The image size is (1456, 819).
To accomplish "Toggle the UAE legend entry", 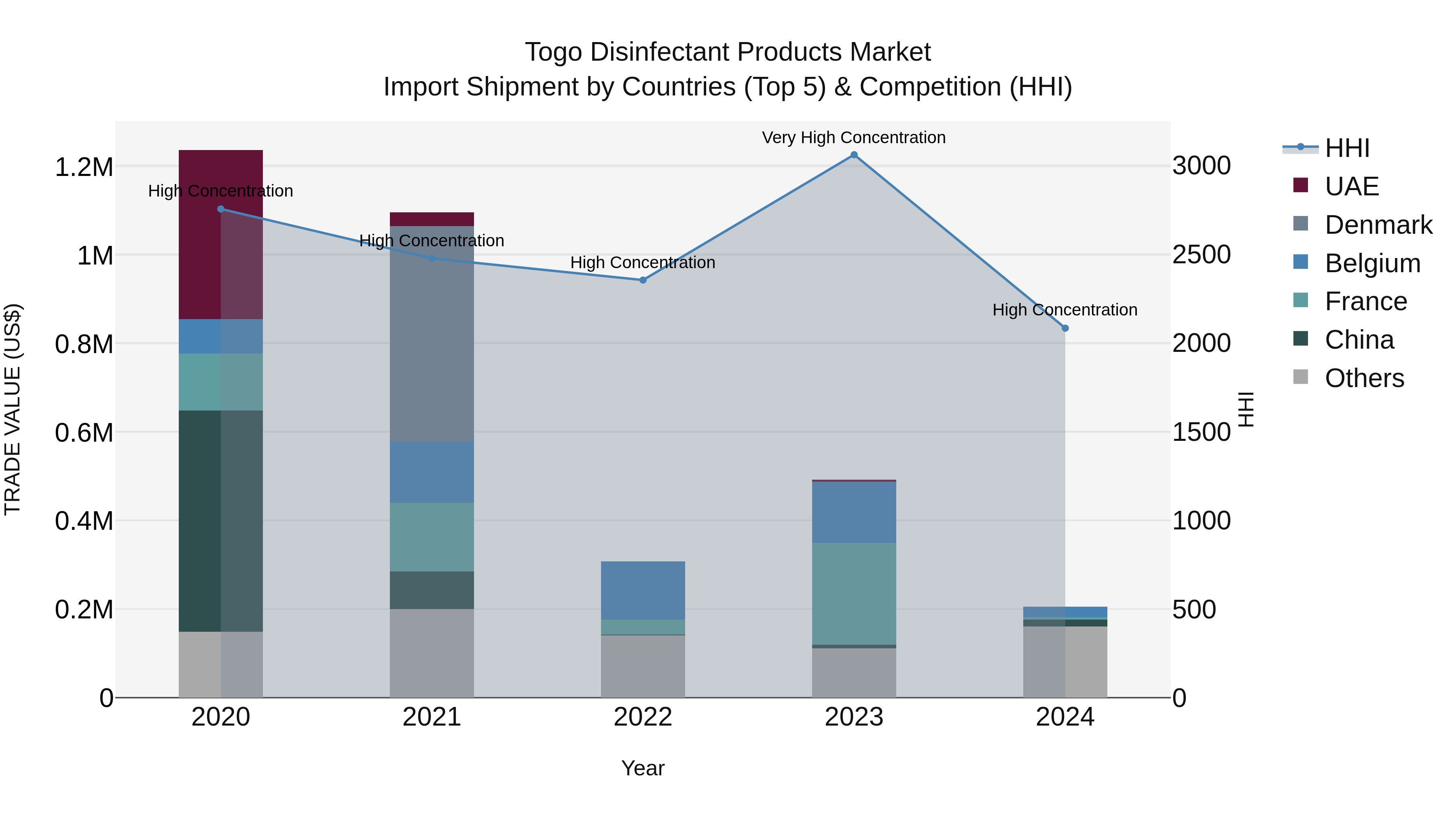I will point(1335,186).
